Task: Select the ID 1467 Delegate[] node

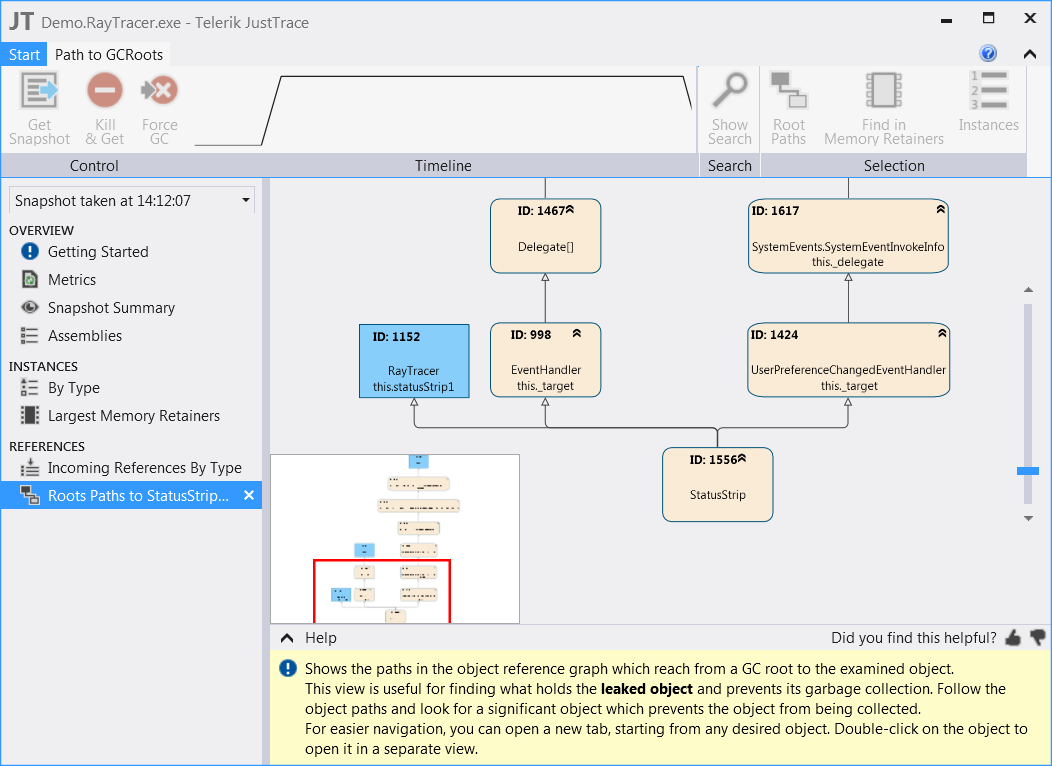Action: click(x=545, y=236)
